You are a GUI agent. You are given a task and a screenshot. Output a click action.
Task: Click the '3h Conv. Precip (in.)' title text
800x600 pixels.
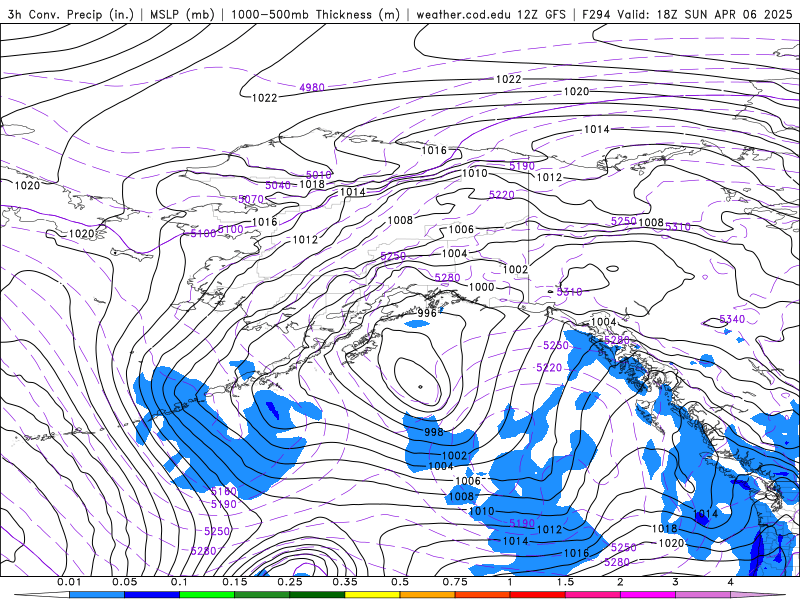point(71,14)
